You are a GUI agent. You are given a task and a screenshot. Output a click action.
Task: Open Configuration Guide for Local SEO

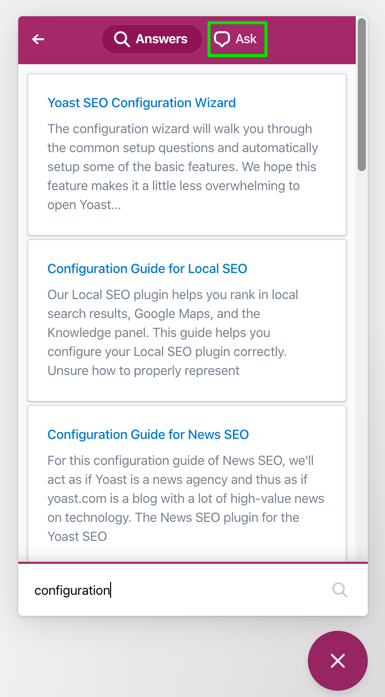[x=147, y=268]
